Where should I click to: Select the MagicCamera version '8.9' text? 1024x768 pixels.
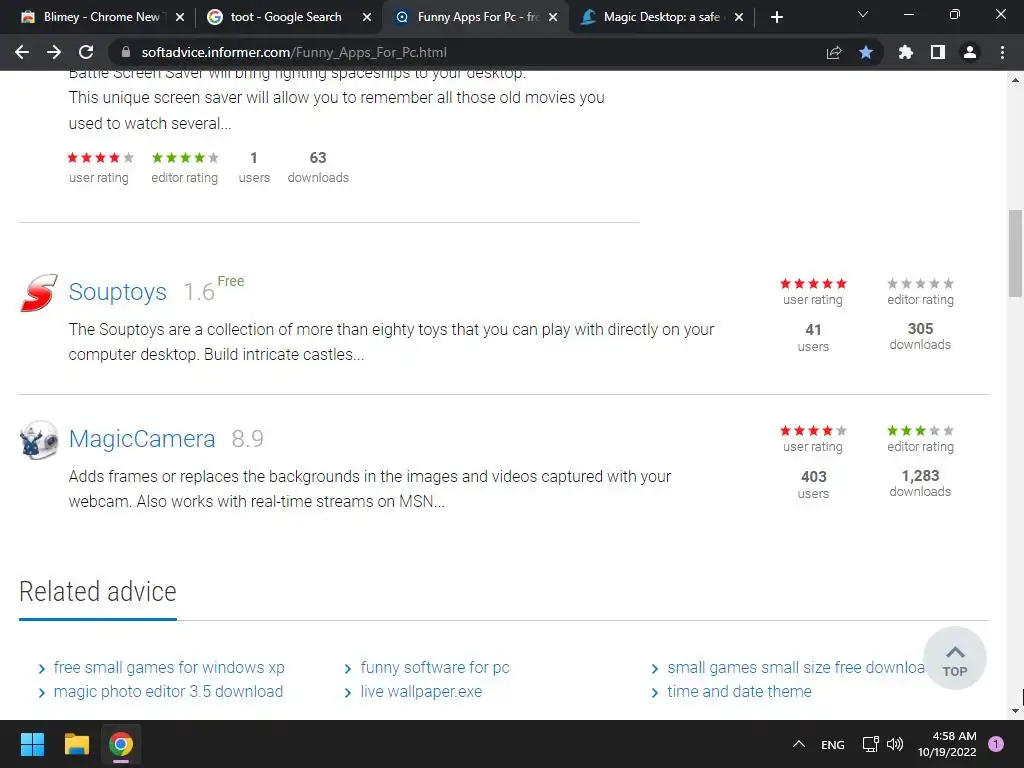coord(248,439)
